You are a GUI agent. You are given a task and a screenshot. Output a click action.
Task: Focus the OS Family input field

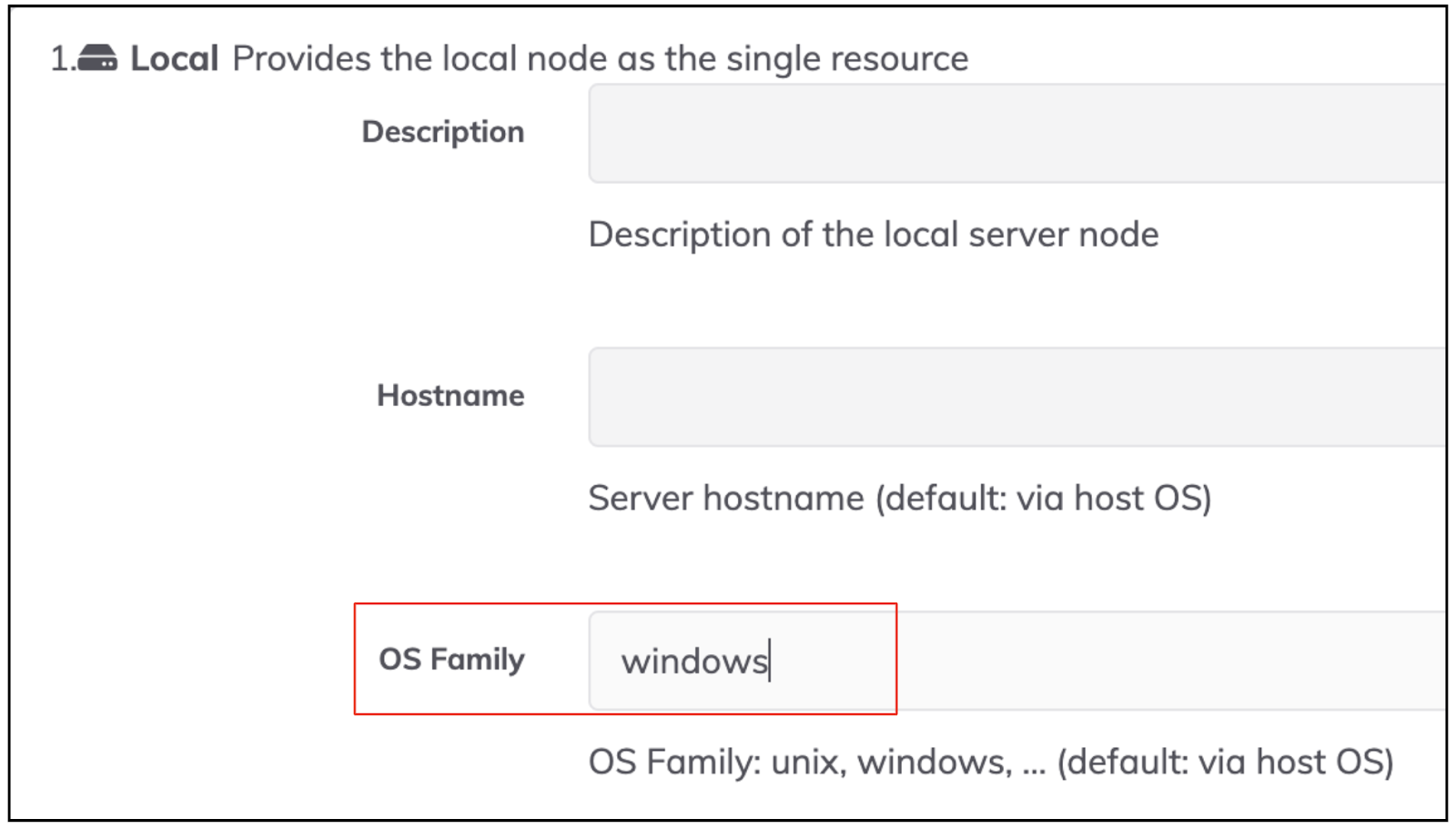pyautogui.click(x=1017, y=661)
